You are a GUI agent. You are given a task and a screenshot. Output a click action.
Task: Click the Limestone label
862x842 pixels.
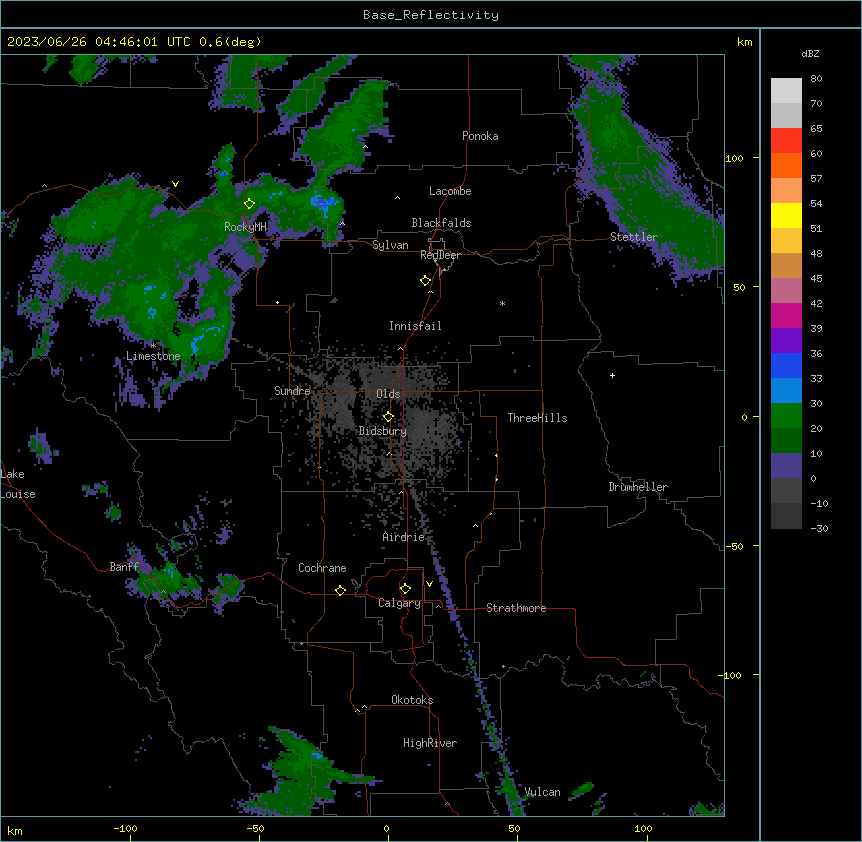point(153,356)
